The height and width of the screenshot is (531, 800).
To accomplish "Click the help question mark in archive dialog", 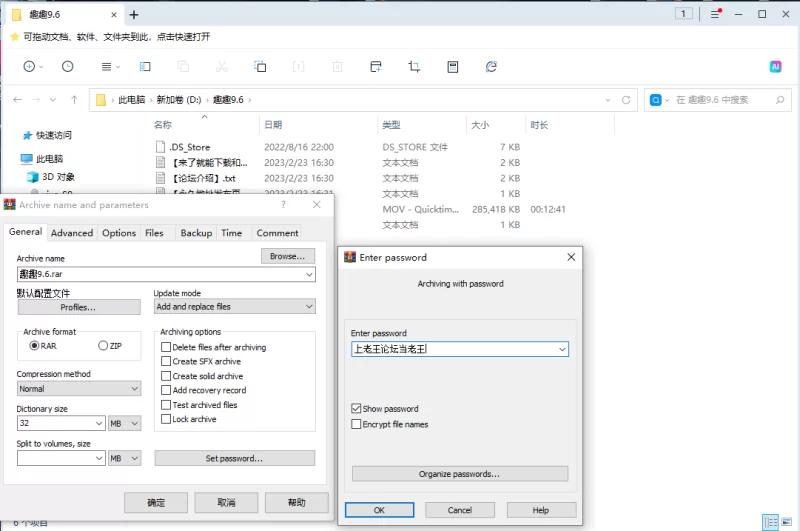I will click(283, 205).
